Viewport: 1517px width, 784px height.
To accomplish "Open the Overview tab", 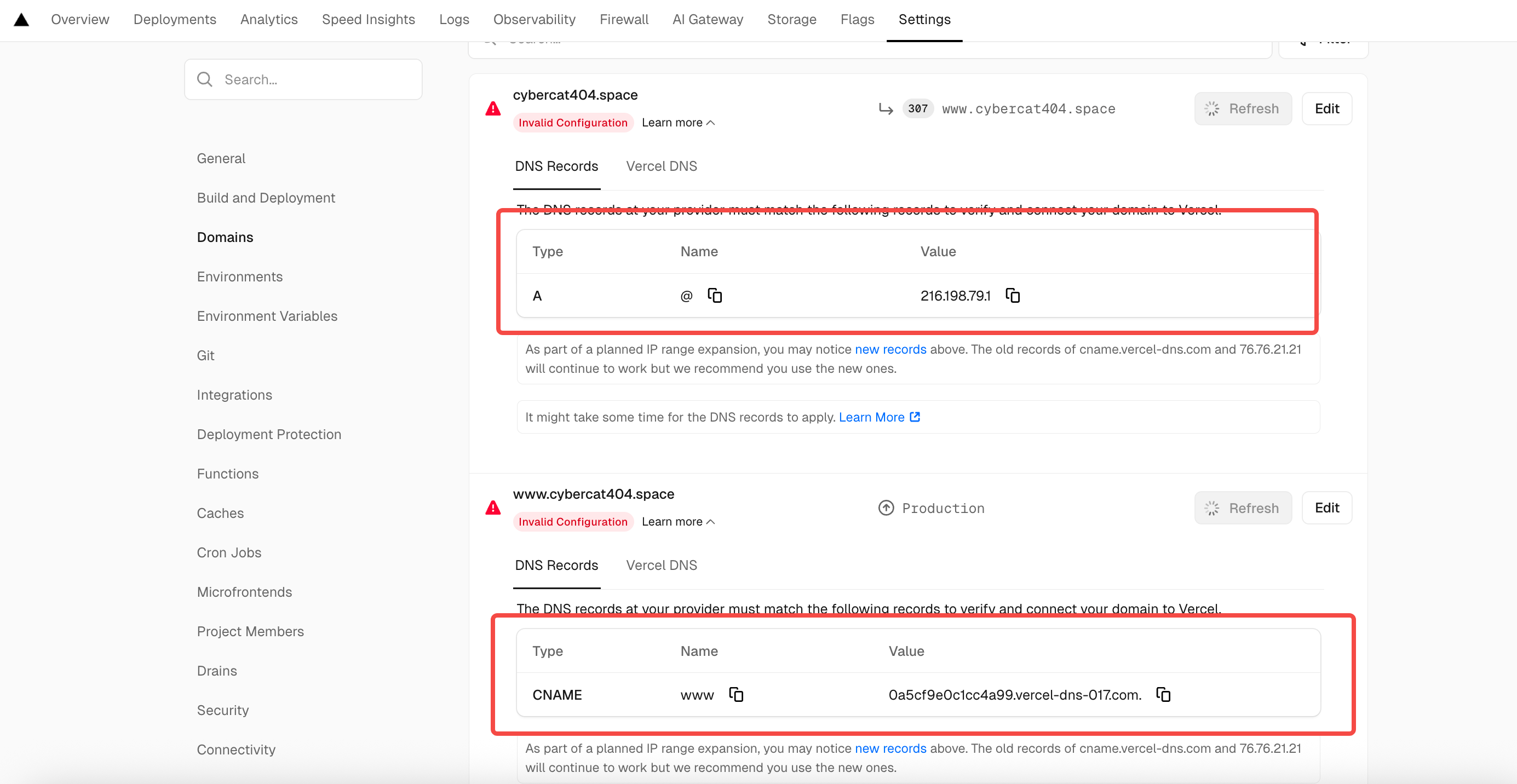I will click(80, 19).
